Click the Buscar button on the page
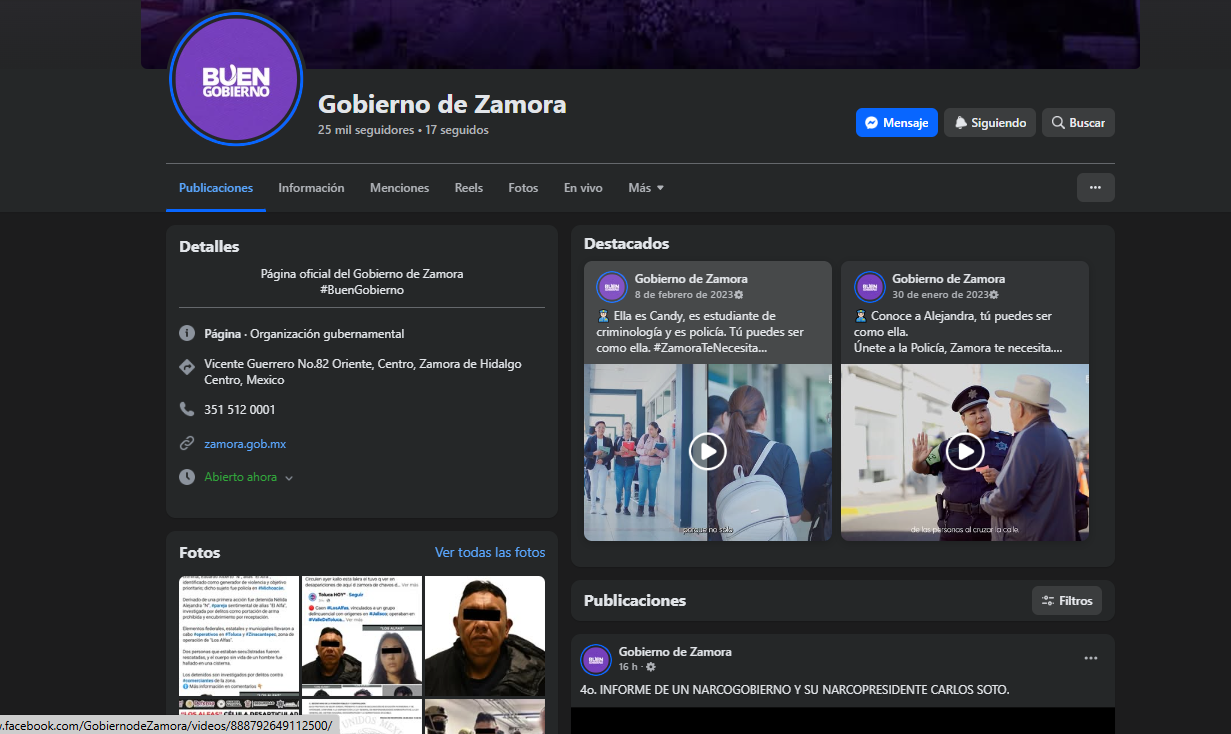 point(1078,123)
